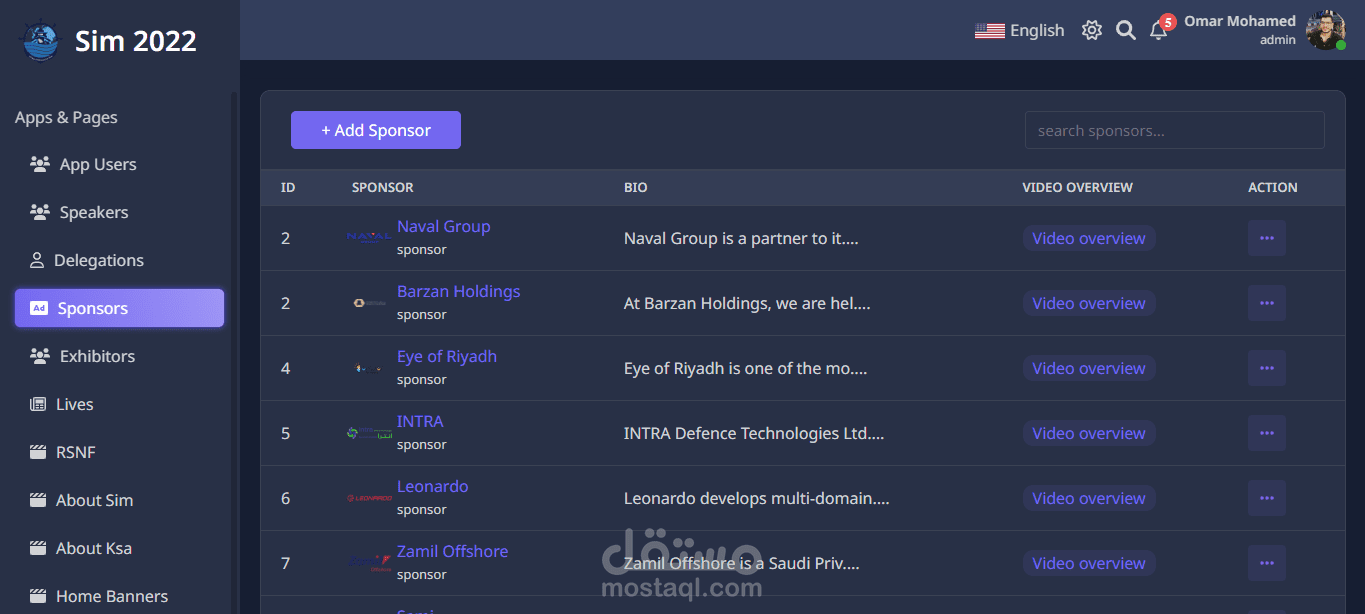Screen dimensions: 1365x614
Task: Open action menu for Zamil Offshore
Action: [1267, 563]
